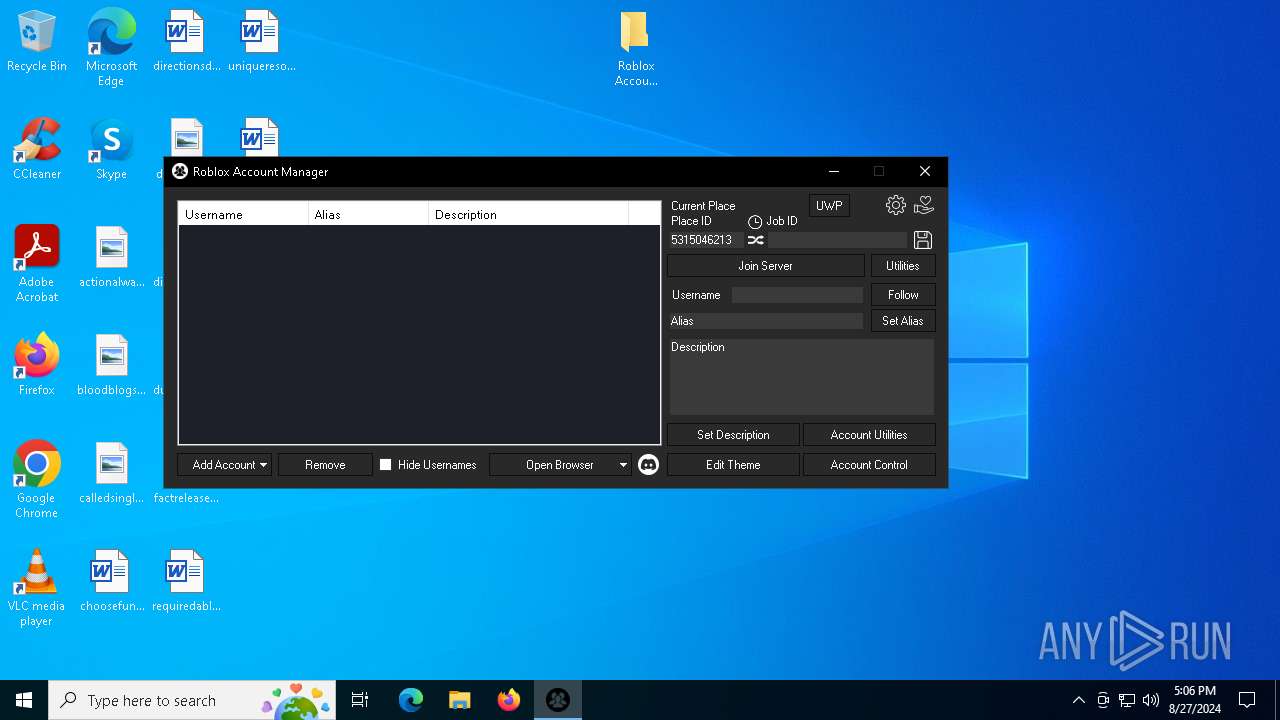
Task: Open the settings gear in Account Manager
Action: point(895,205)
